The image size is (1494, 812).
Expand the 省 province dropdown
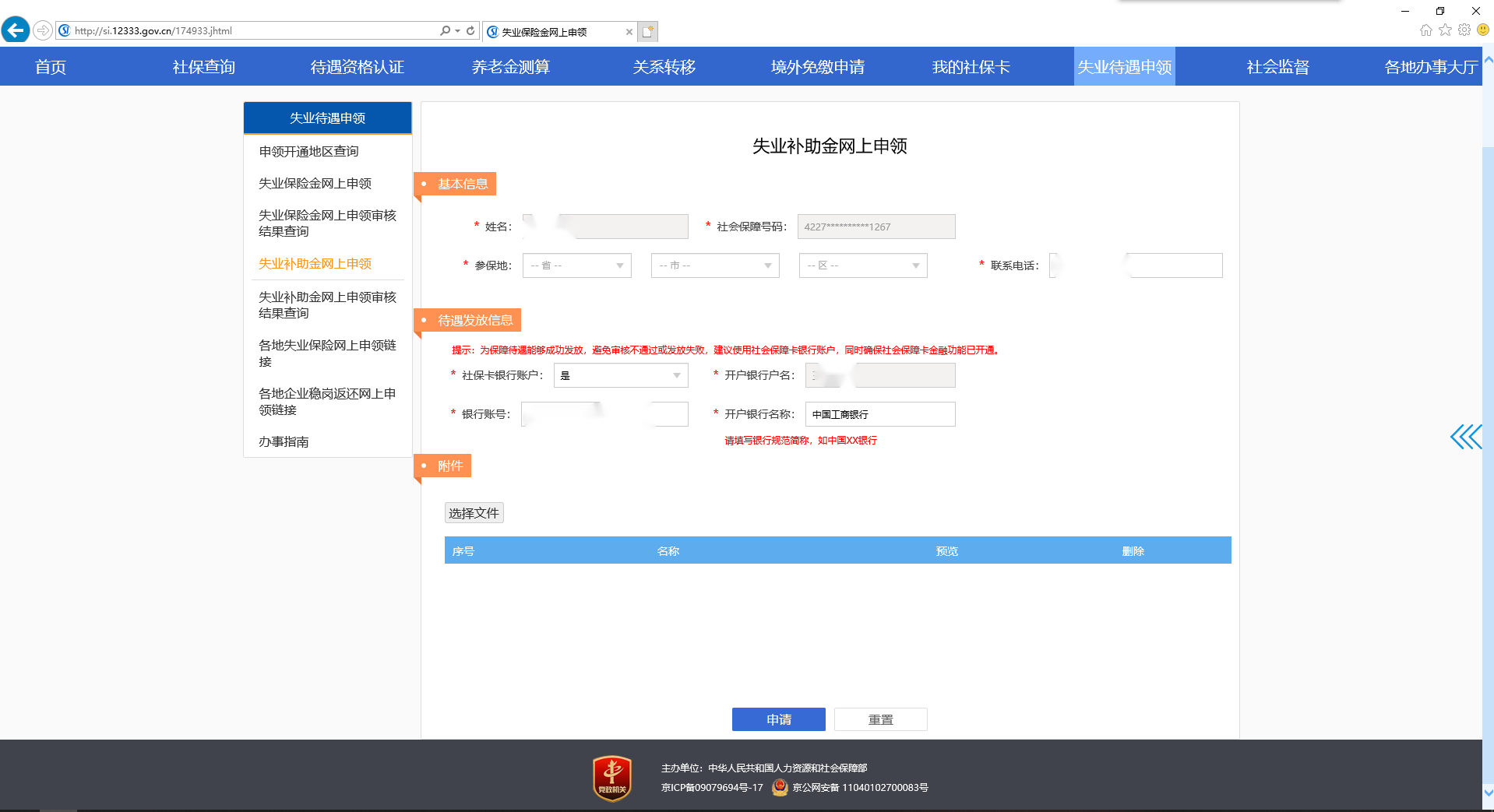tap(576, 265)
